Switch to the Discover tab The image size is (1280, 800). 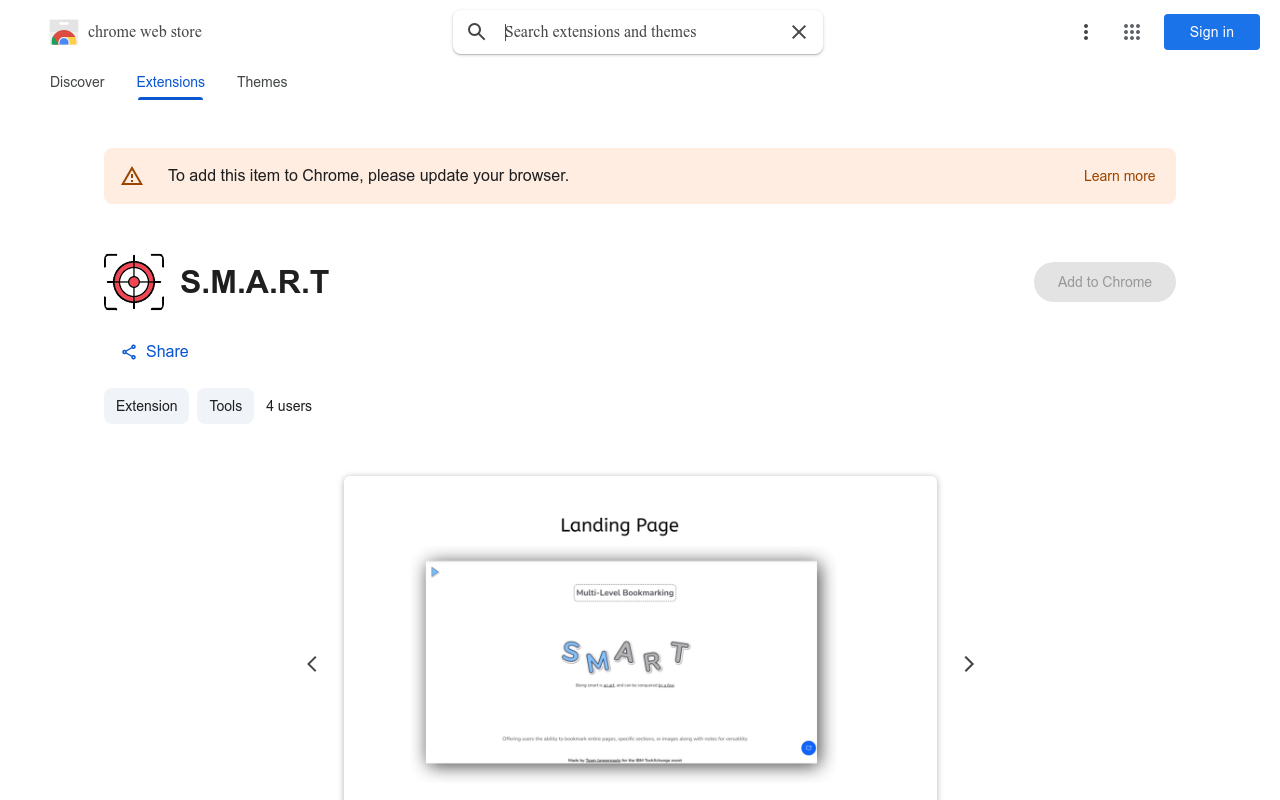pyautogui.click(x=77, y=82)
